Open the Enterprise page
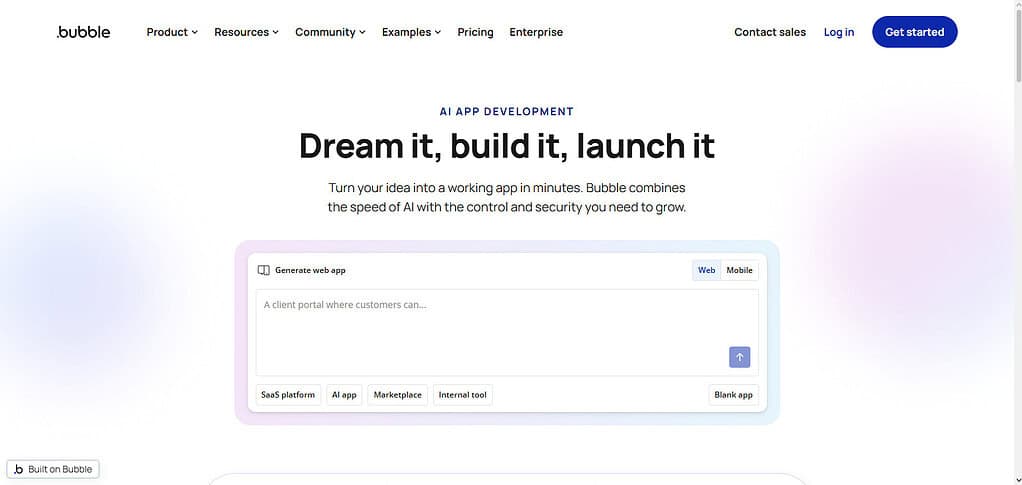The width and height of the screenshot is (1022, 485). point(536,32)
